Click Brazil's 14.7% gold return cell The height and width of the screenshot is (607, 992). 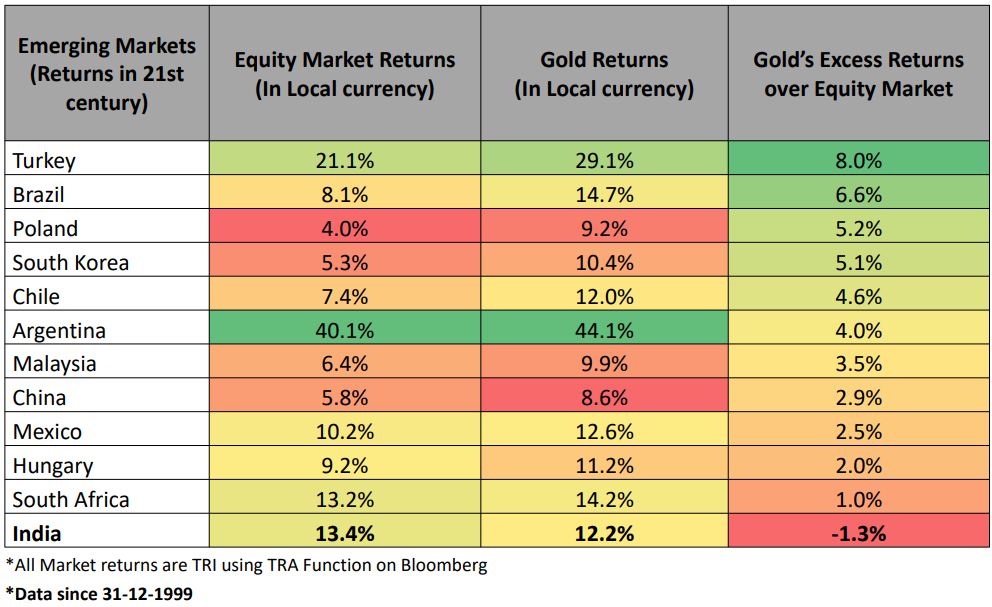tap(604, 194)
